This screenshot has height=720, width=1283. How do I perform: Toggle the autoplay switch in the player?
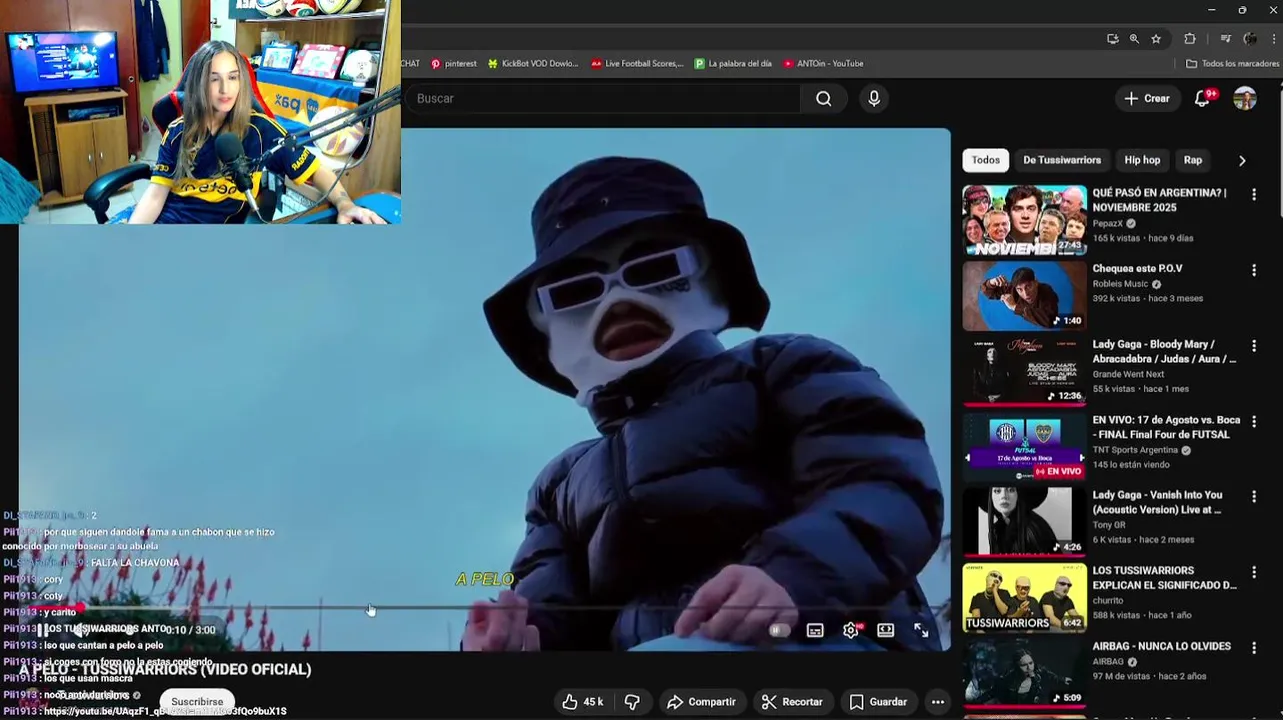click(x=780, y=630)
